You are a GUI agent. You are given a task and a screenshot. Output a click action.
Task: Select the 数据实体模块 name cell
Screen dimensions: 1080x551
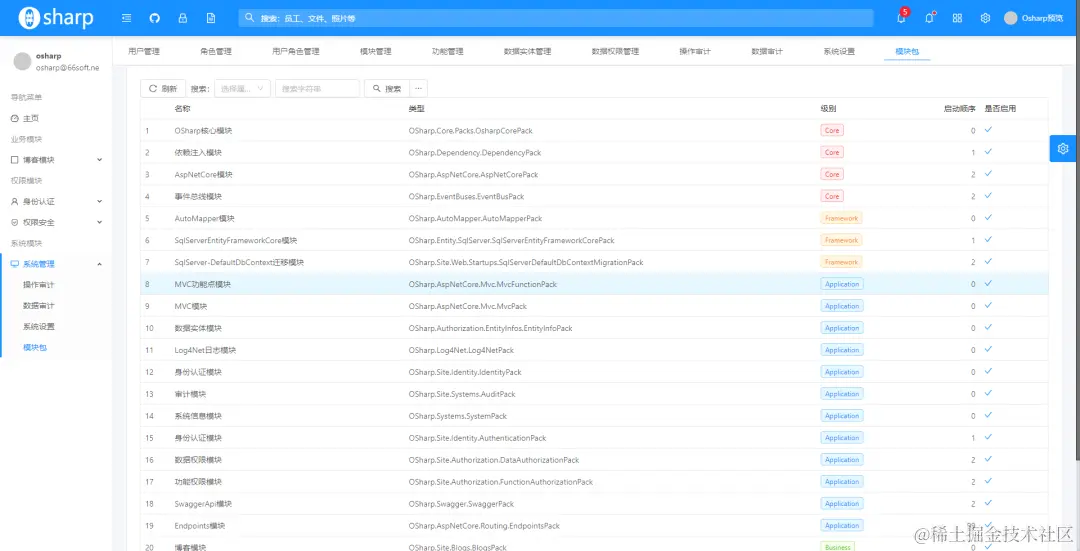pos(198,328)
